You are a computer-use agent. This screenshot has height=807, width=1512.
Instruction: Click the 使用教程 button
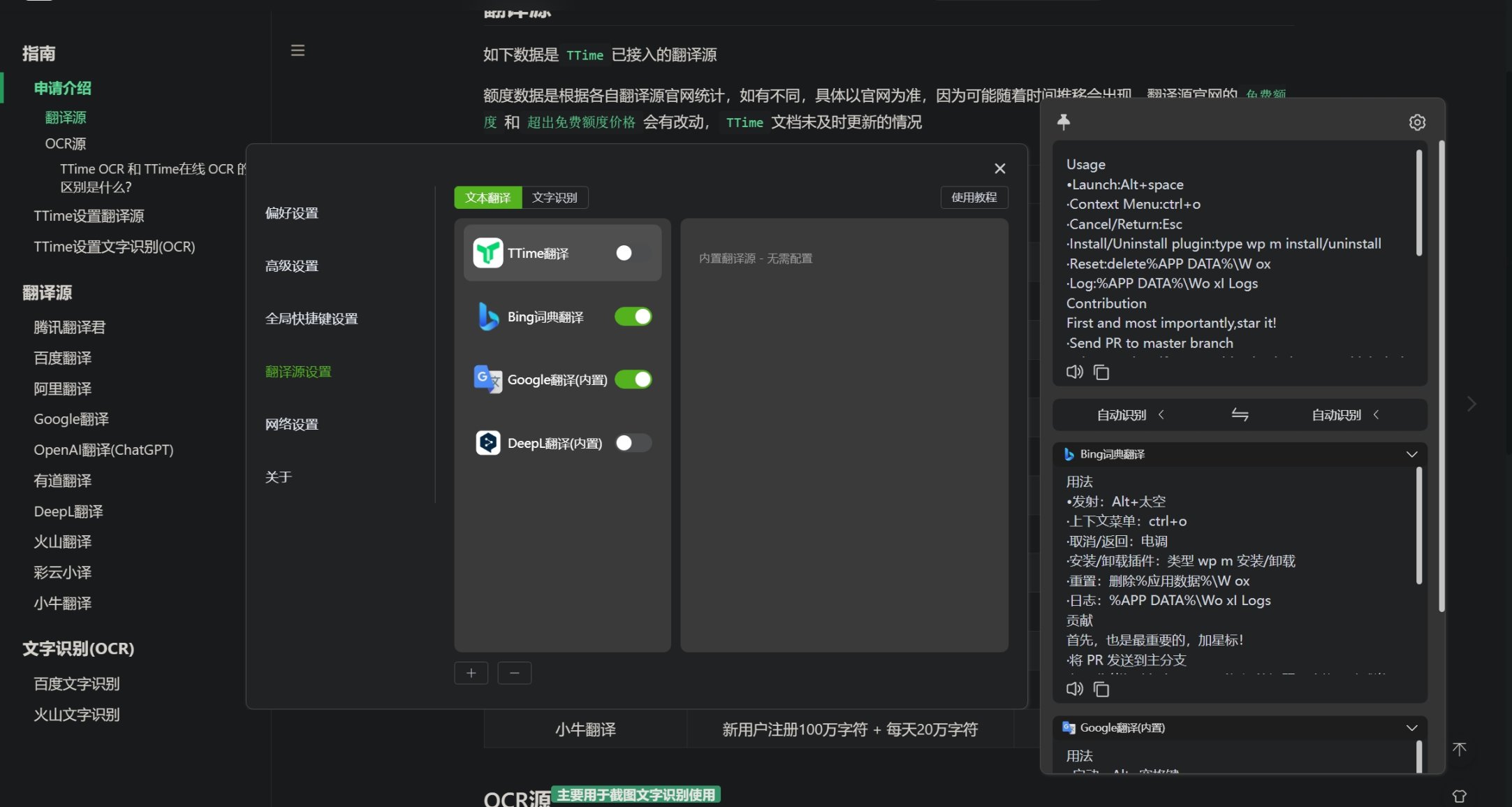974,198
